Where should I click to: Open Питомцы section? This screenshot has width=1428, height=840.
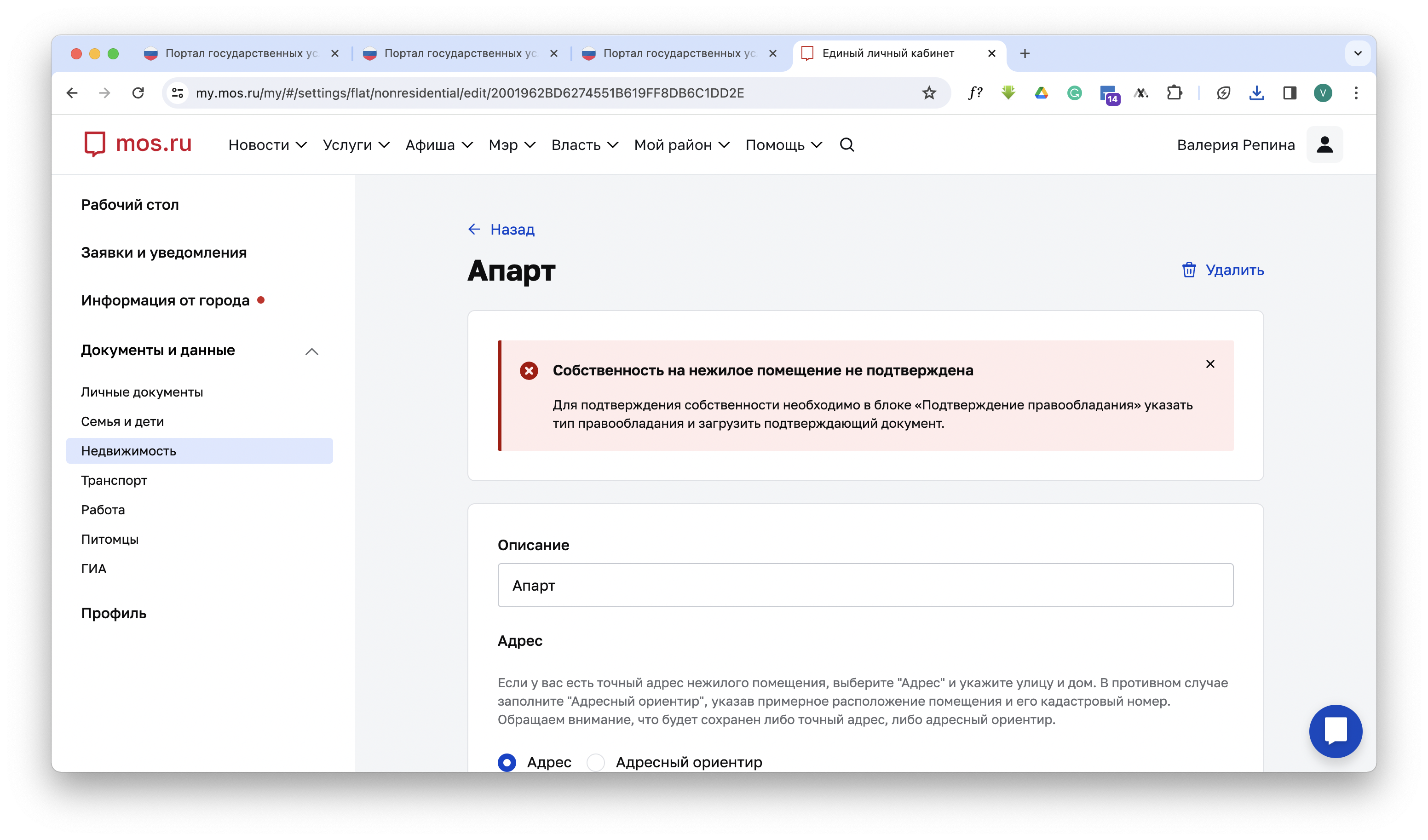click(x=109, y=539)
